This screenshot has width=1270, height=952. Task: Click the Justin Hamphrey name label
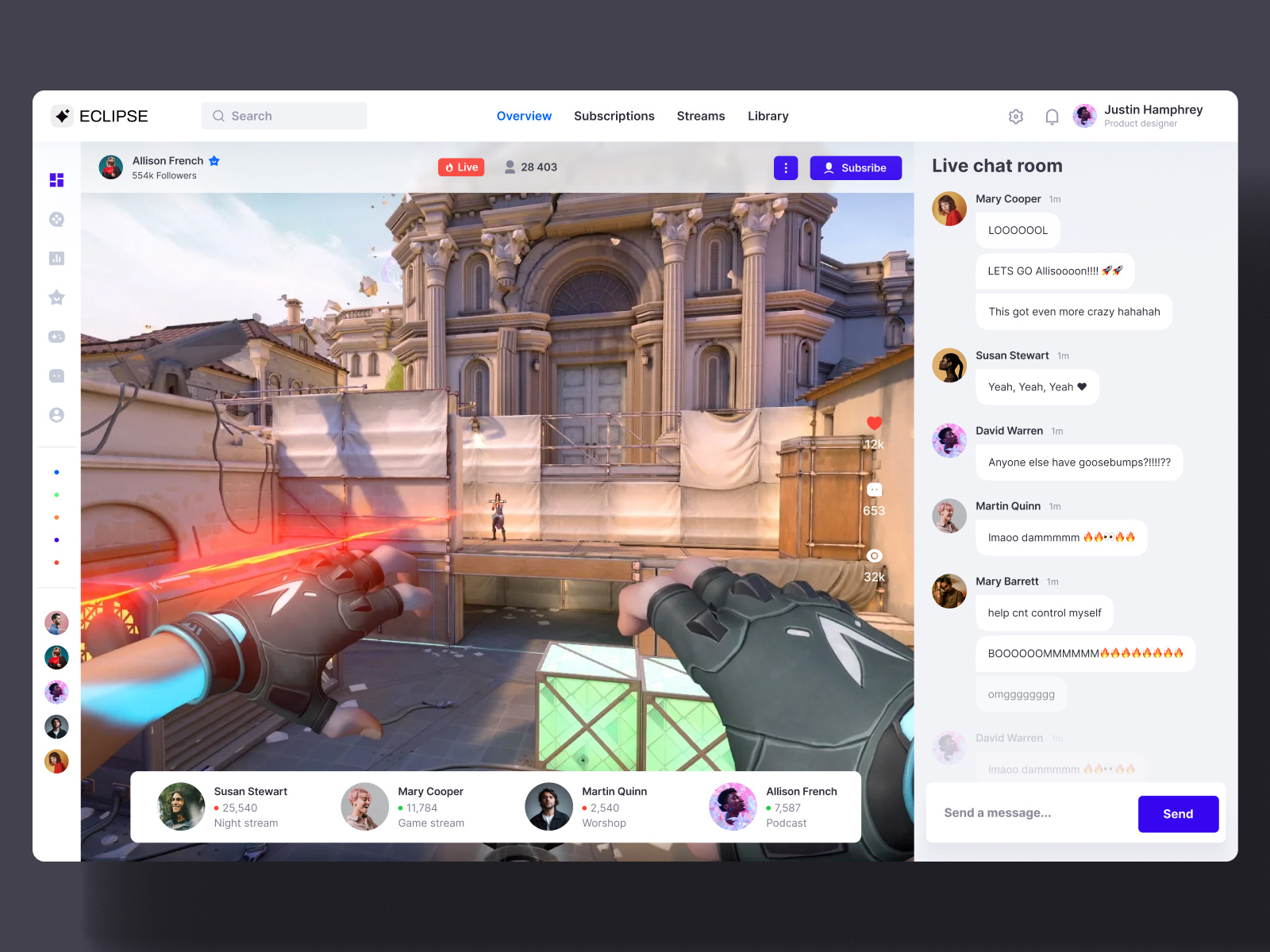pyautogui.click(x=1153, y=109)
